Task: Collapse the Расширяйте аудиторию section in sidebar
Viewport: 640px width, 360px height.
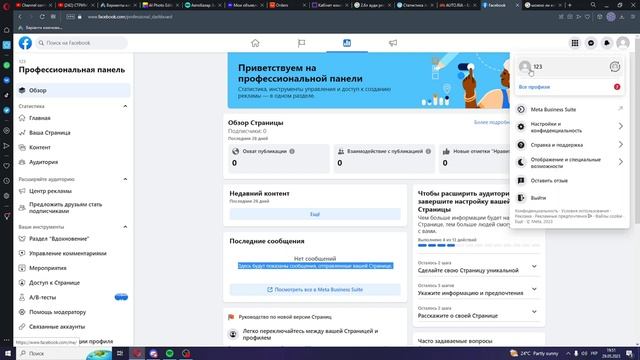Action: coord(125,179)
